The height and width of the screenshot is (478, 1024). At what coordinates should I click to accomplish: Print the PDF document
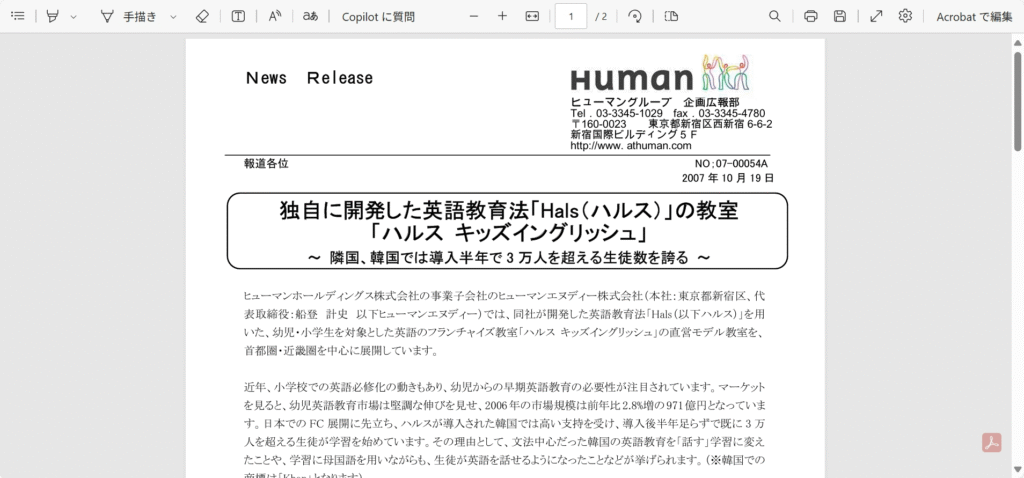point(811,16)
